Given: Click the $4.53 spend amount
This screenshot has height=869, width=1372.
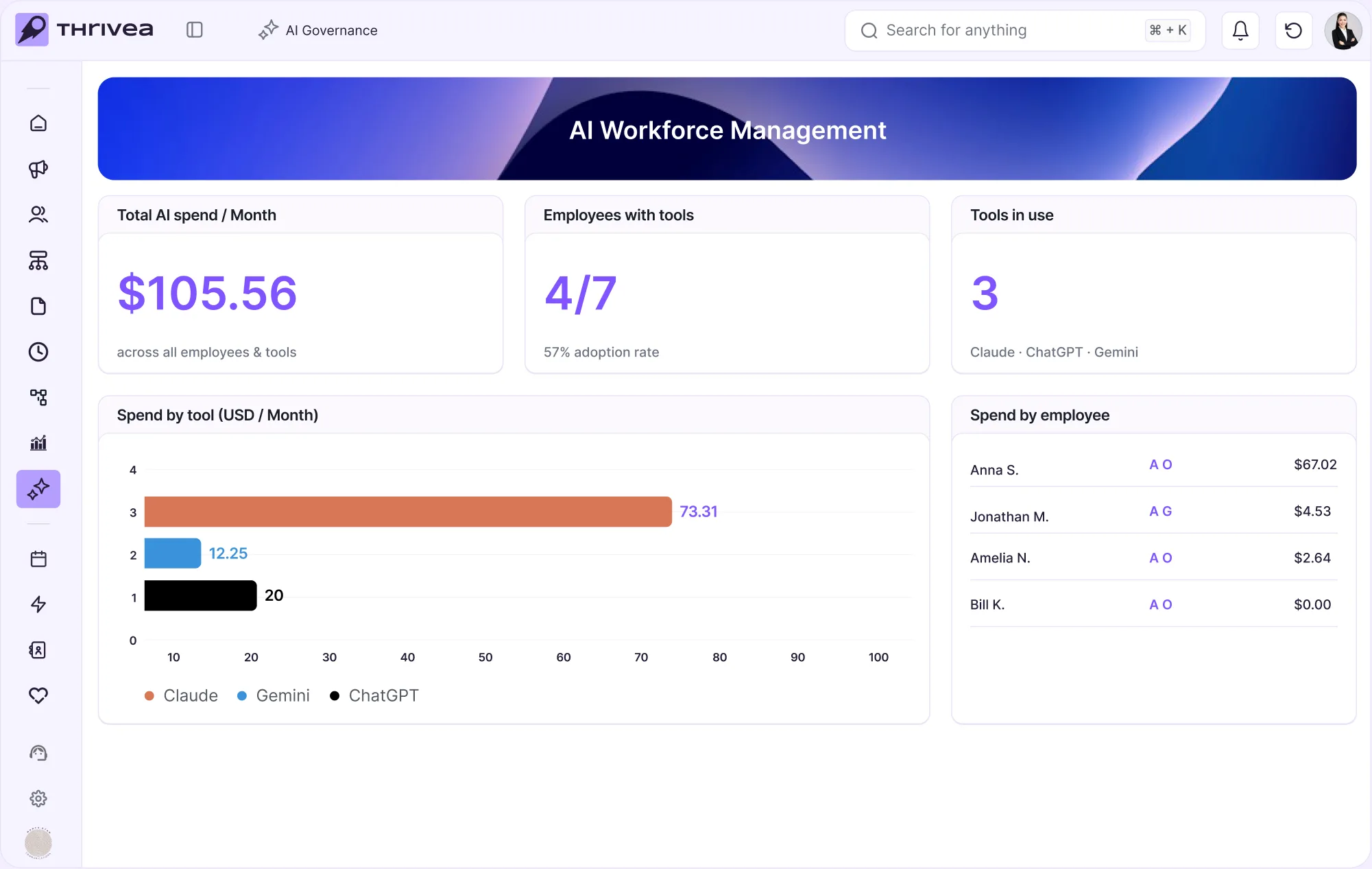Looking at the screenshot, I should tap(1312, 511).
